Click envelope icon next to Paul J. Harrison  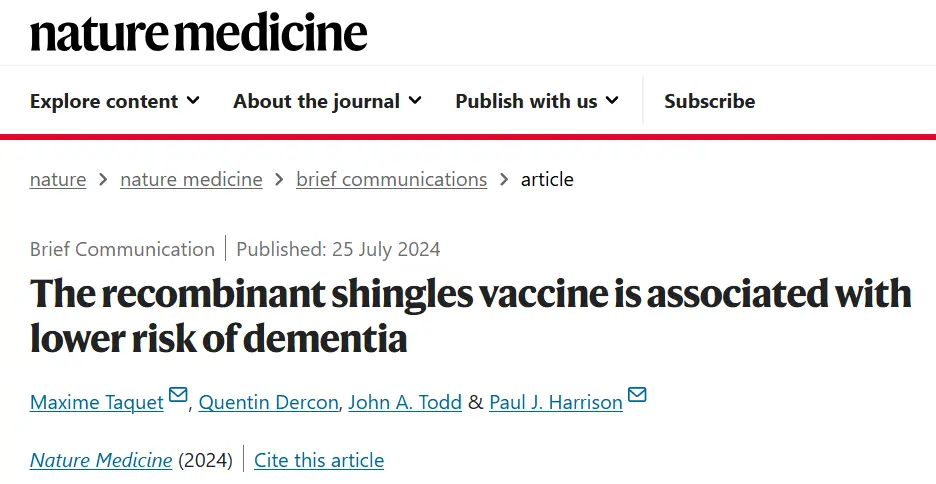(x=637, y=395)
